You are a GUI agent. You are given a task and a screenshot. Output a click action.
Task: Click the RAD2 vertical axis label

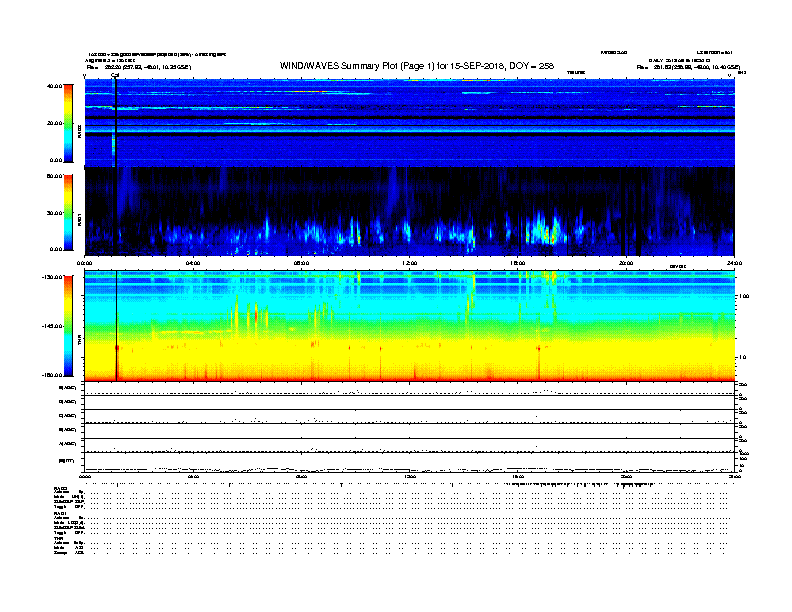[x=79, y=132]
